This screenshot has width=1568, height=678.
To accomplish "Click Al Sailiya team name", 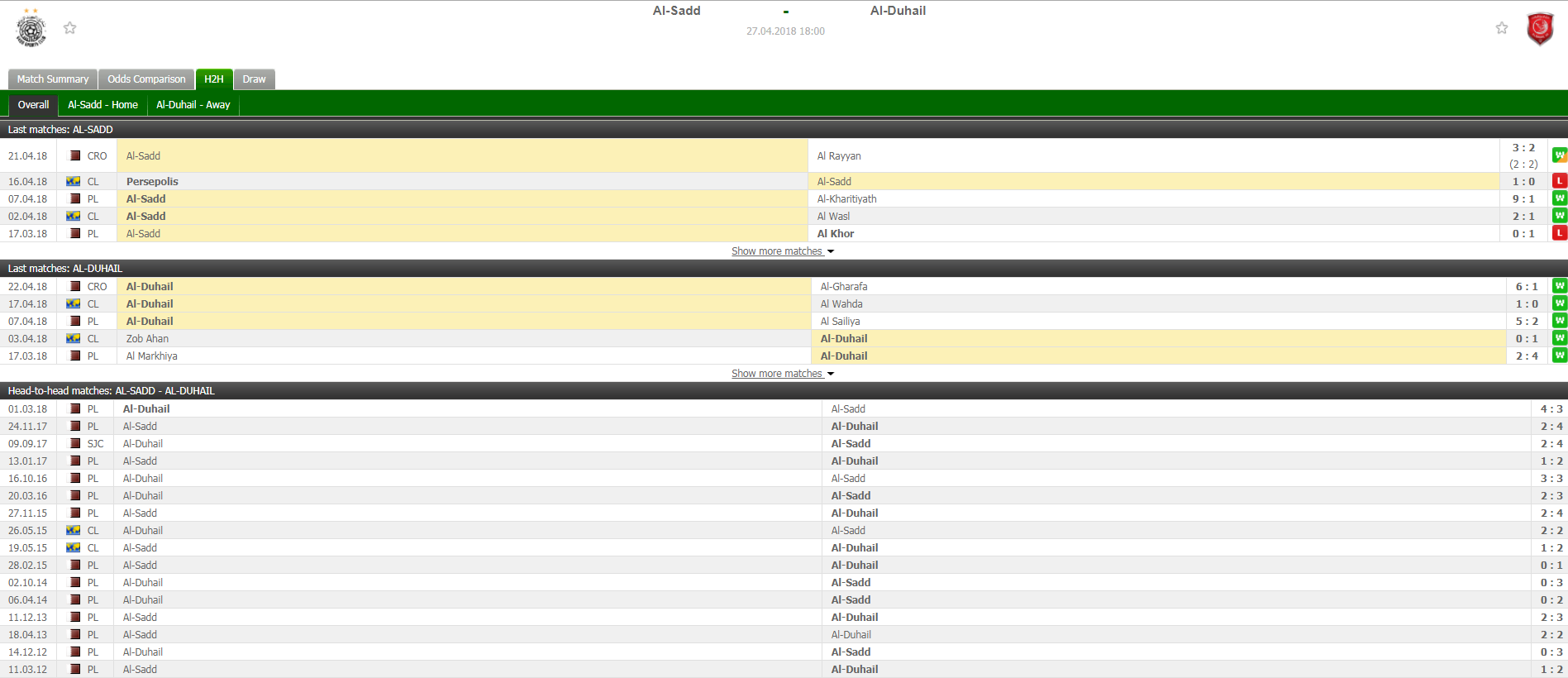I will 840,321.
